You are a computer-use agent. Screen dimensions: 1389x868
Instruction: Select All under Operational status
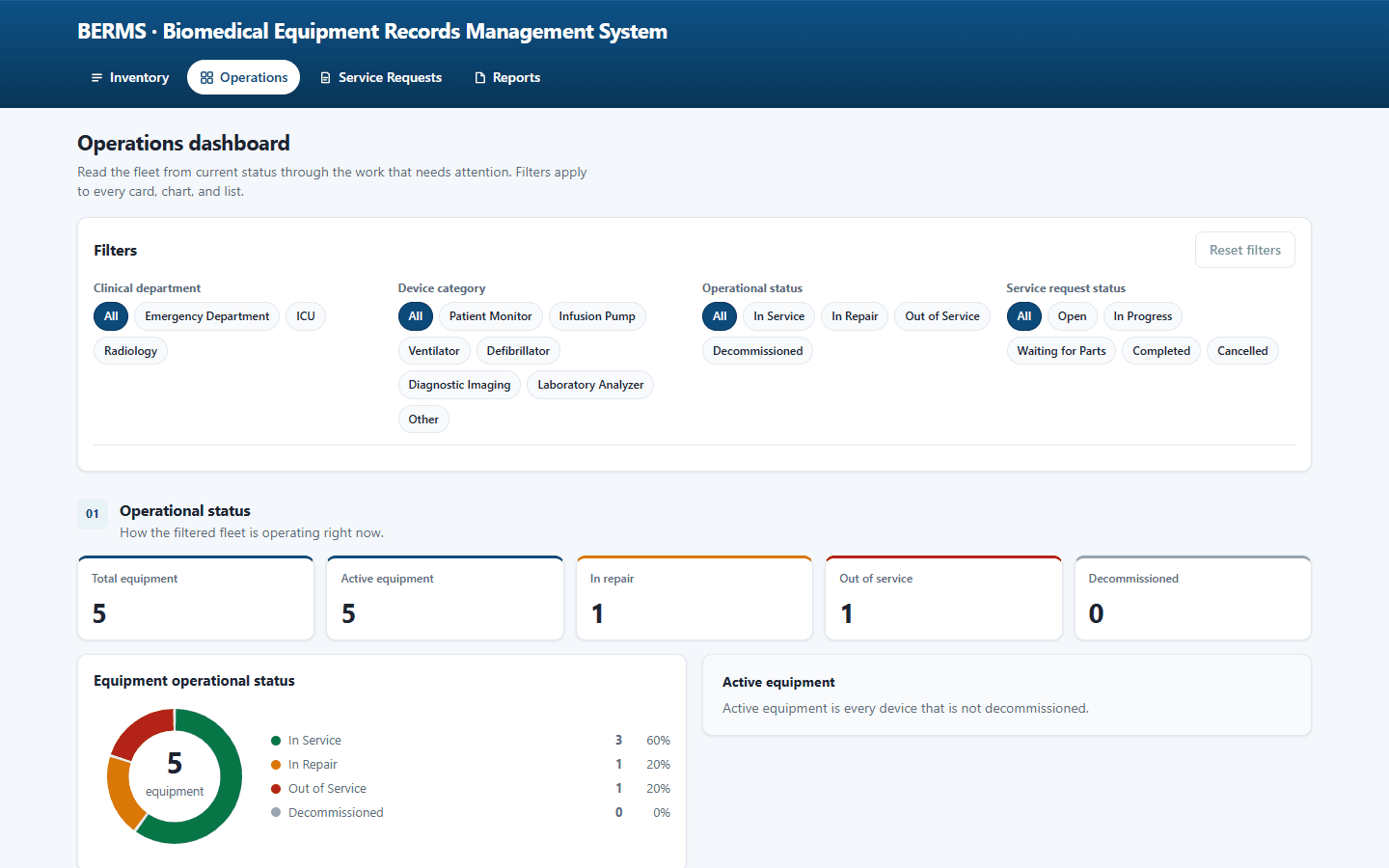pos(720,316)
